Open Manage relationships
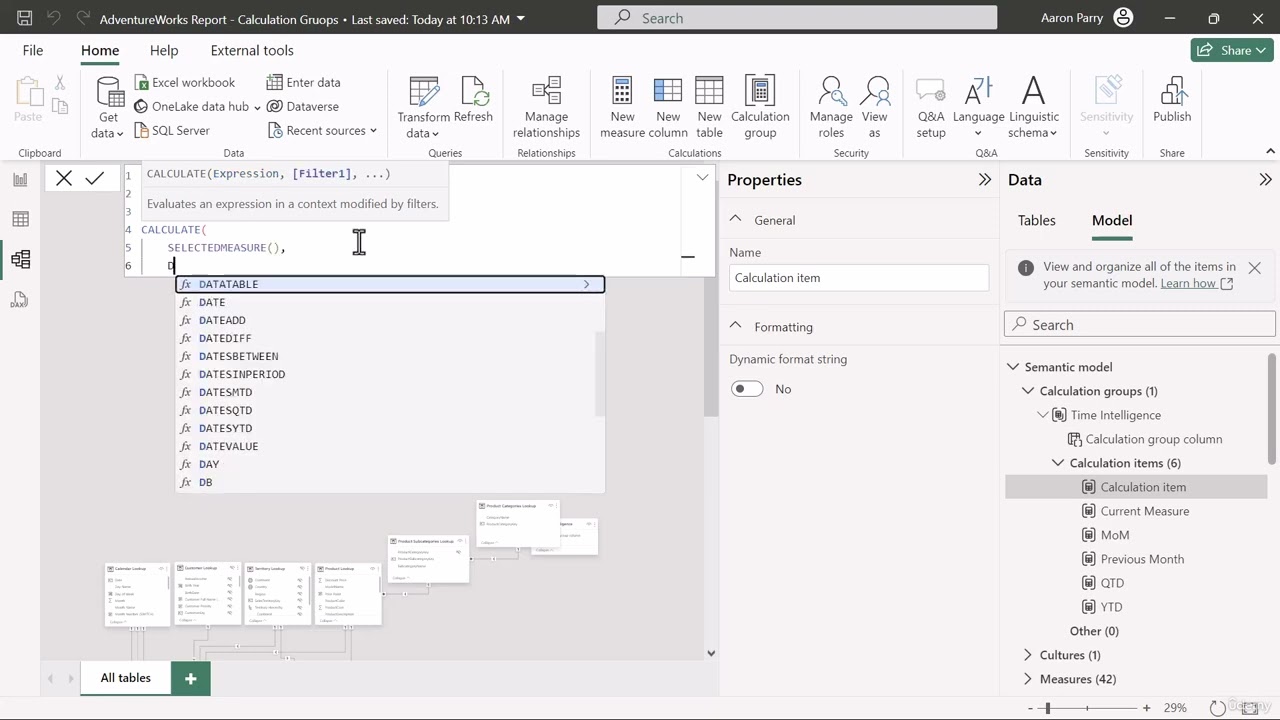 click(x=546, y=107)
